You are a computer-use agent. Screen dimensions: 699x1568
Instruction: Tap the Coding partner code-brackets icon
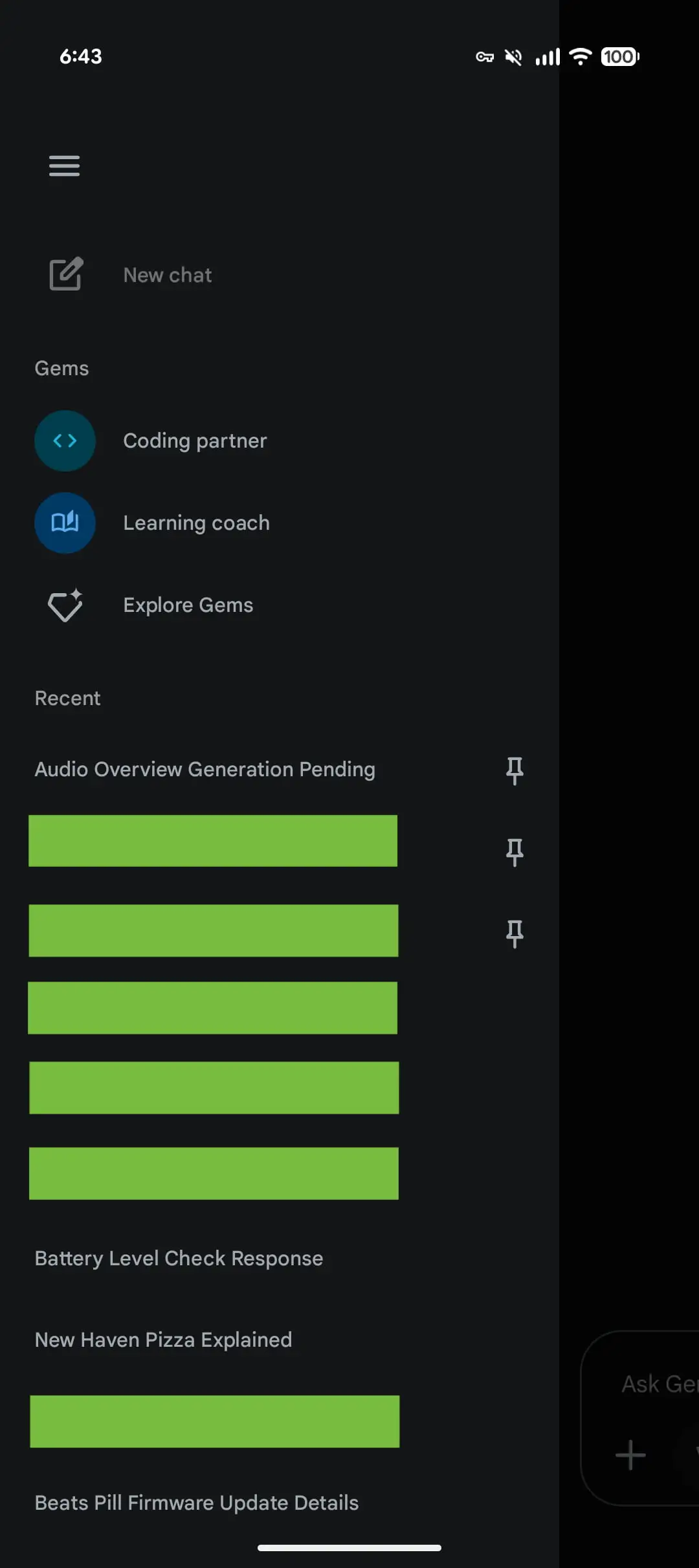65,441
